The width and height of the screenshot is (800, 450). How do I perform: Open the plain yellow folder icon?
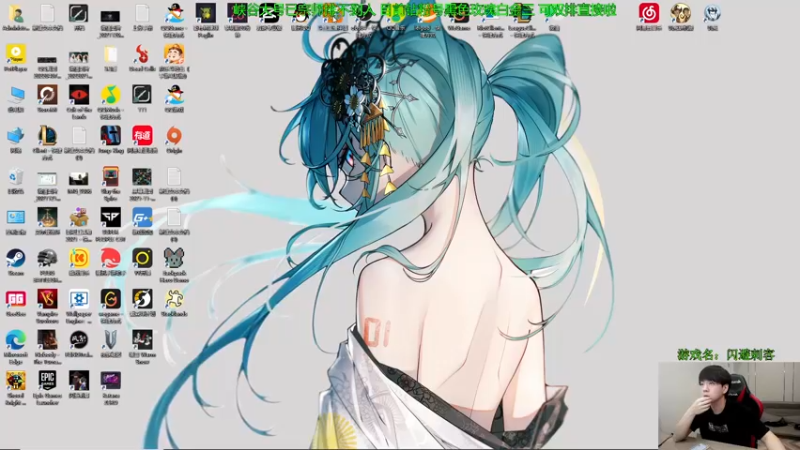pyautogui.click(x=111, y=54)
